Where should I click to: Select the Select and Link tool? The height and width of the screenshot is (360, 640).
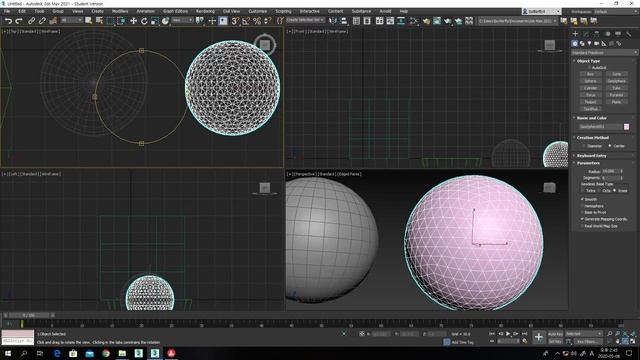31,20
